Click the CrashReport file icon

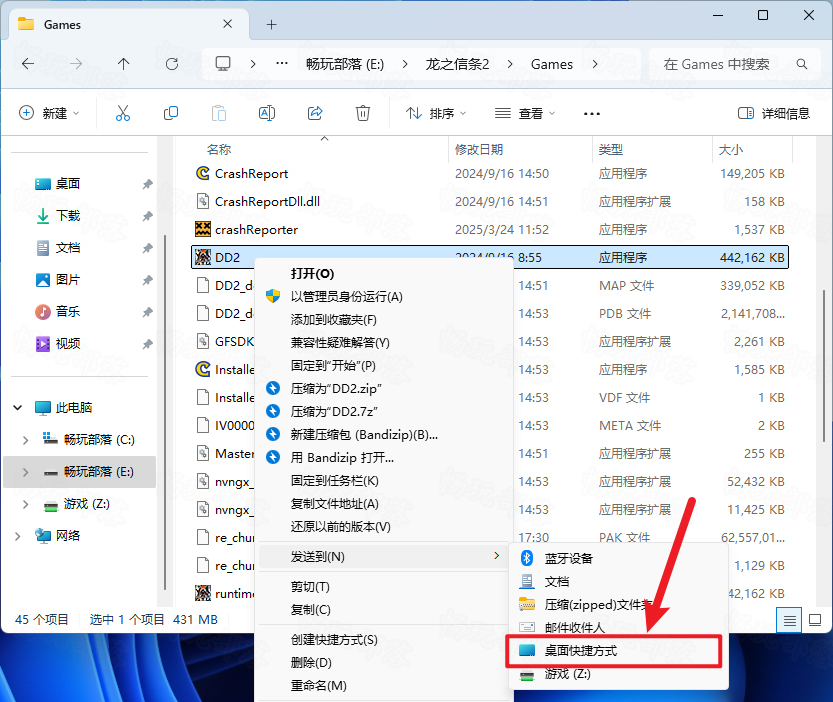tap(203, 173)
